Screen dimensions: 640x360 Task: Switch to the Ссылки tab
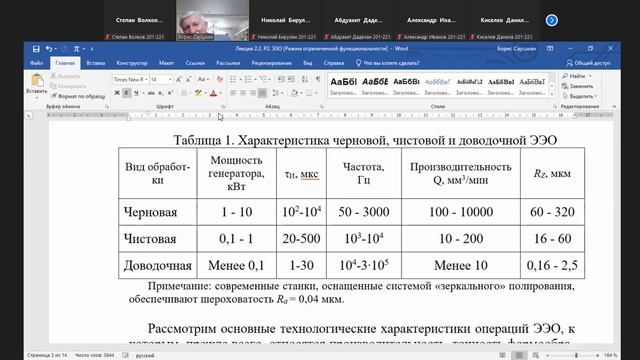click(195, 63)
